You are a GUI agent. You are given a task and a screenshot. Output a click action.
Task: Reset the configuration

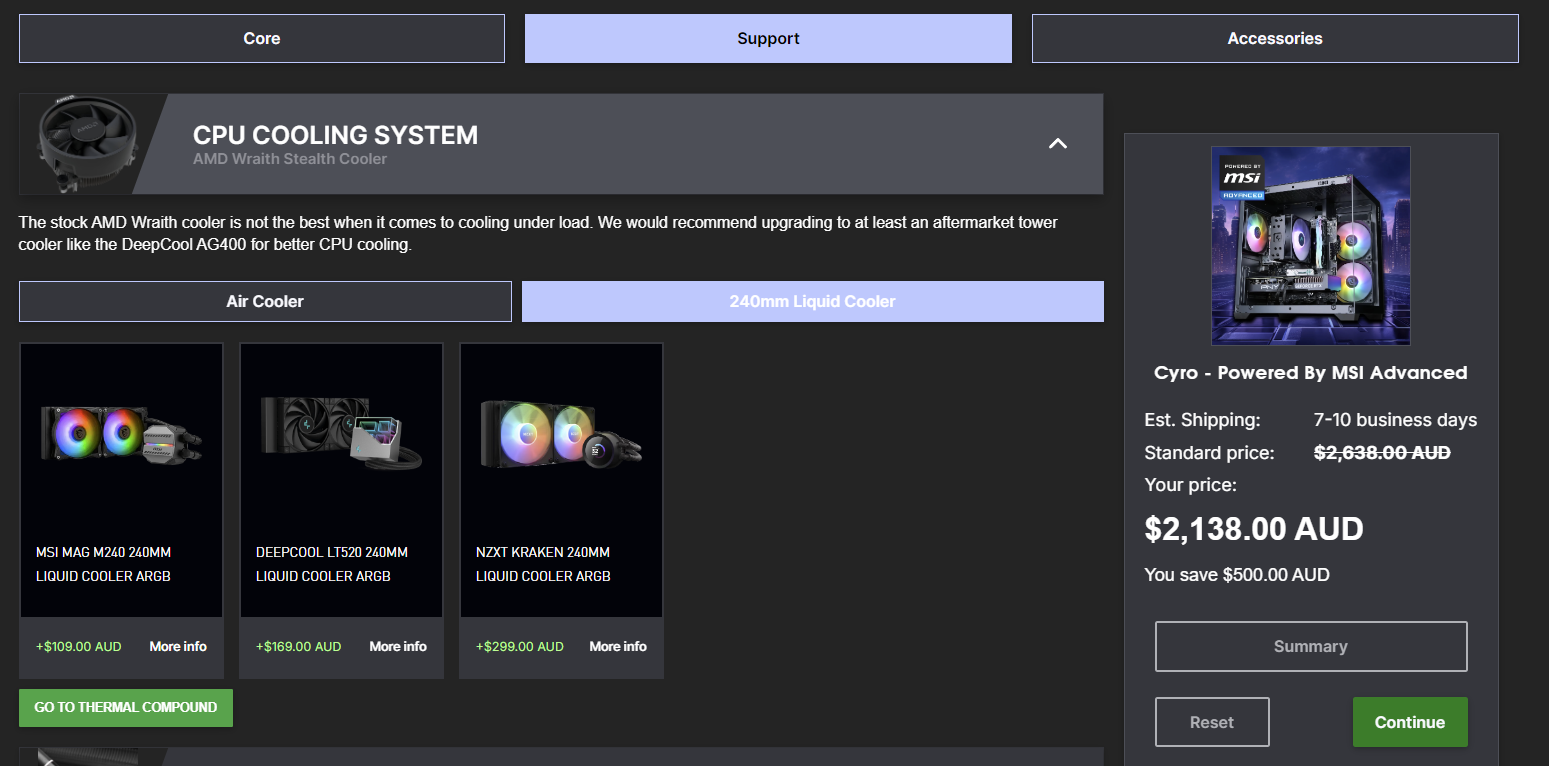click(x=1212, y=722)
